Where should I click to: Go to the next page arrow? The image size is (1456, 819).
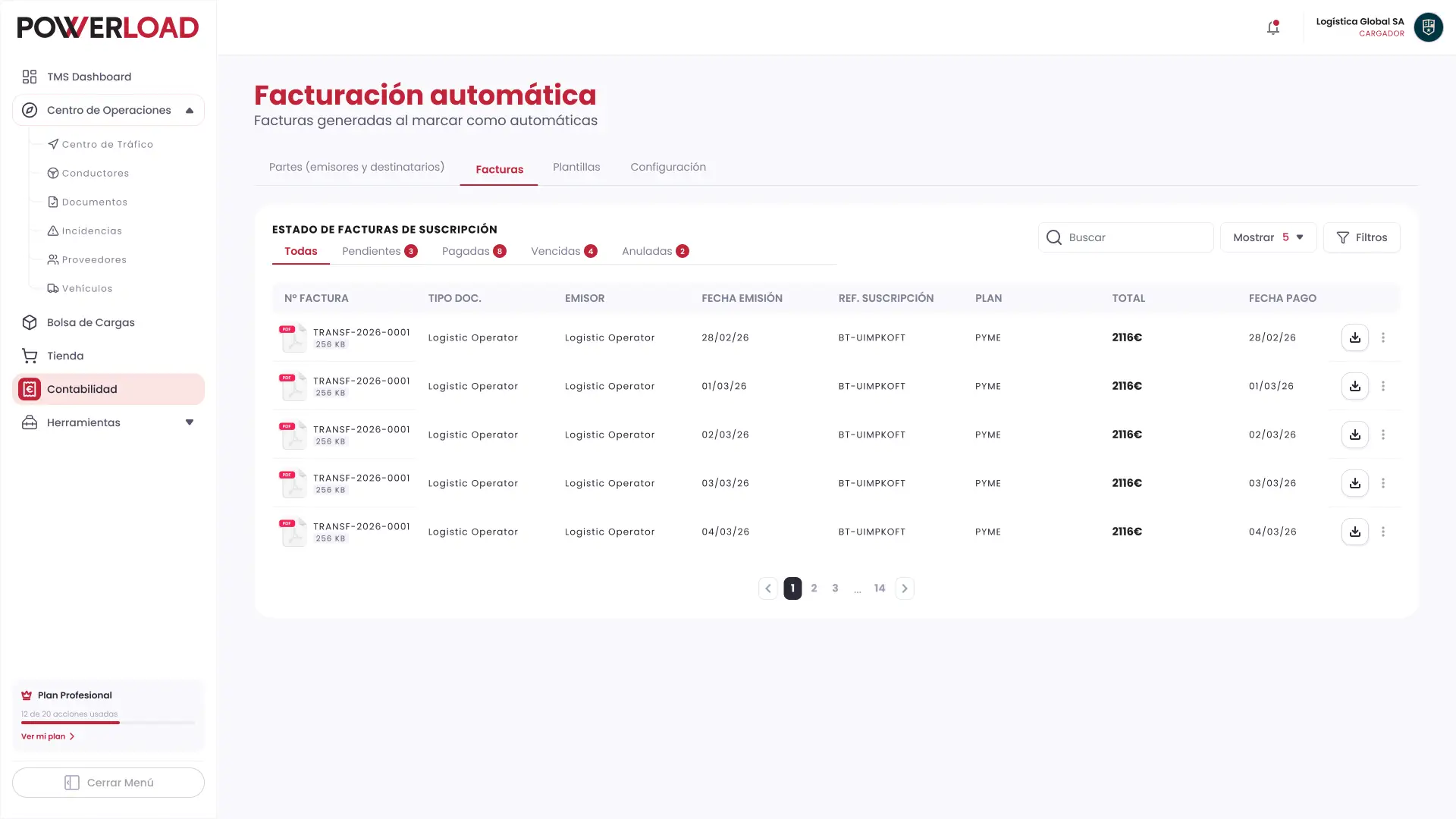[905, 588]
